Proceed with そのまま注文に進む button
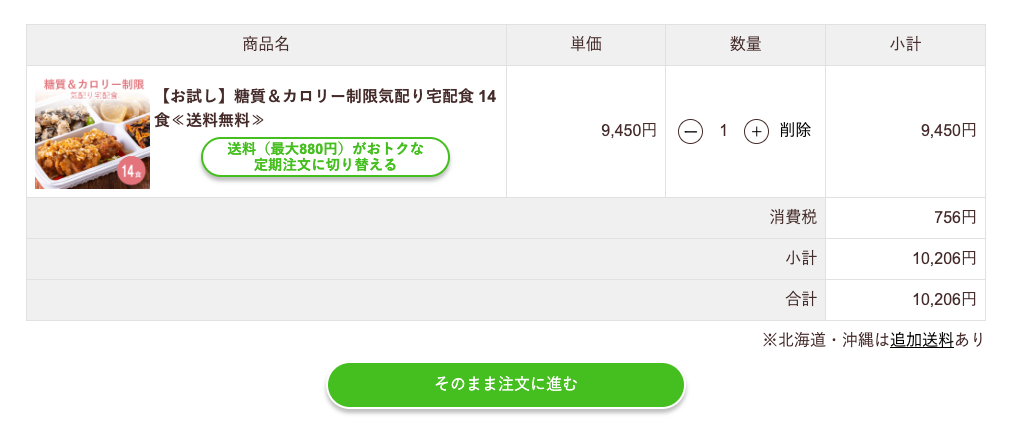 (x=506, y=385)
